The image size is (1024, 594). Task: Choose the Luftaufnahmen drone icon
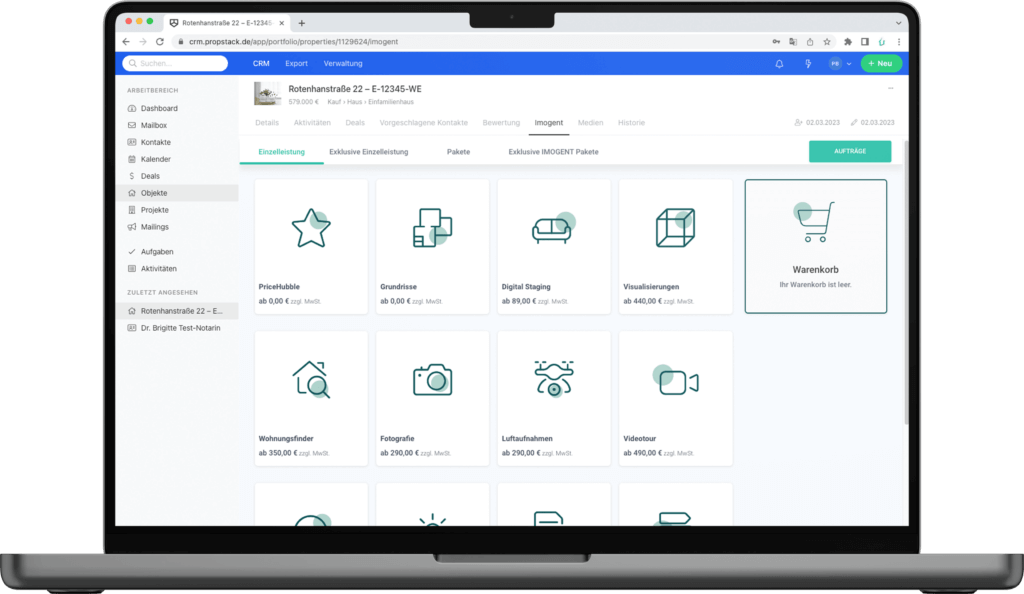554,379
